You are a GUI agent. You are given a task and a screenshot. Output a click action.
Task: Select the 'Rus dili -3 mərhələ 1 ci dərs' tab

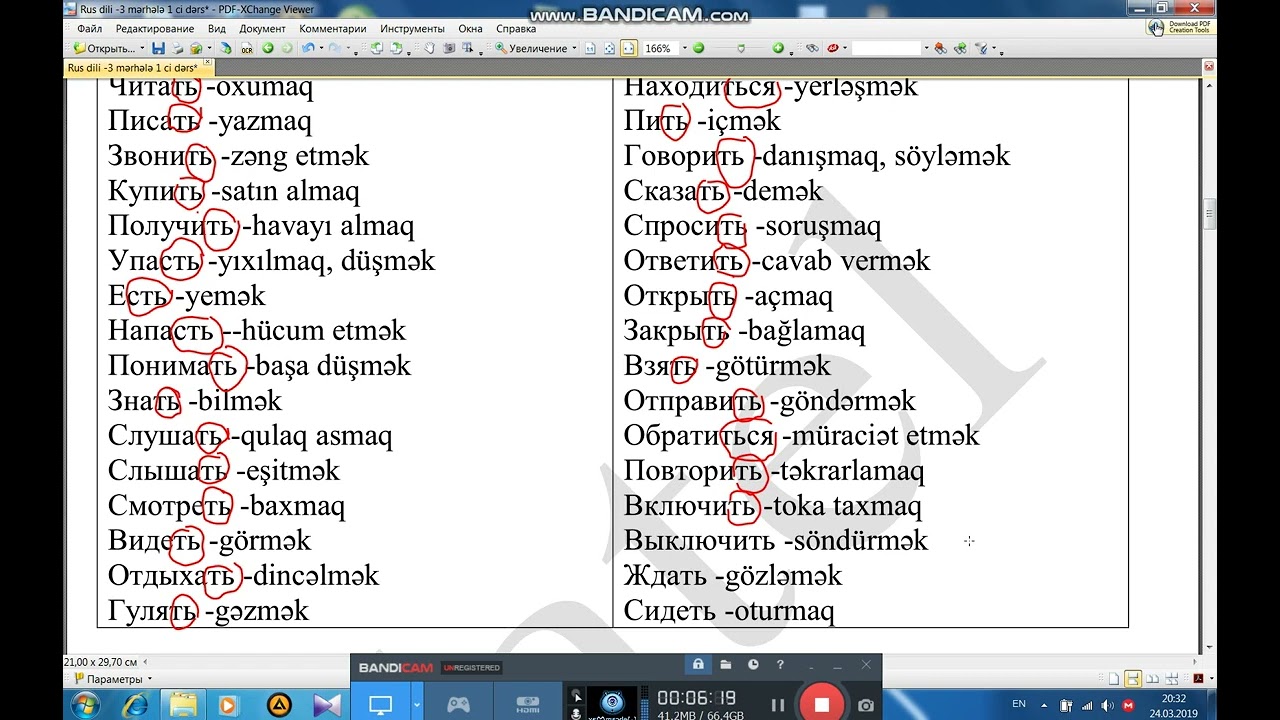(x=133, y=67)
